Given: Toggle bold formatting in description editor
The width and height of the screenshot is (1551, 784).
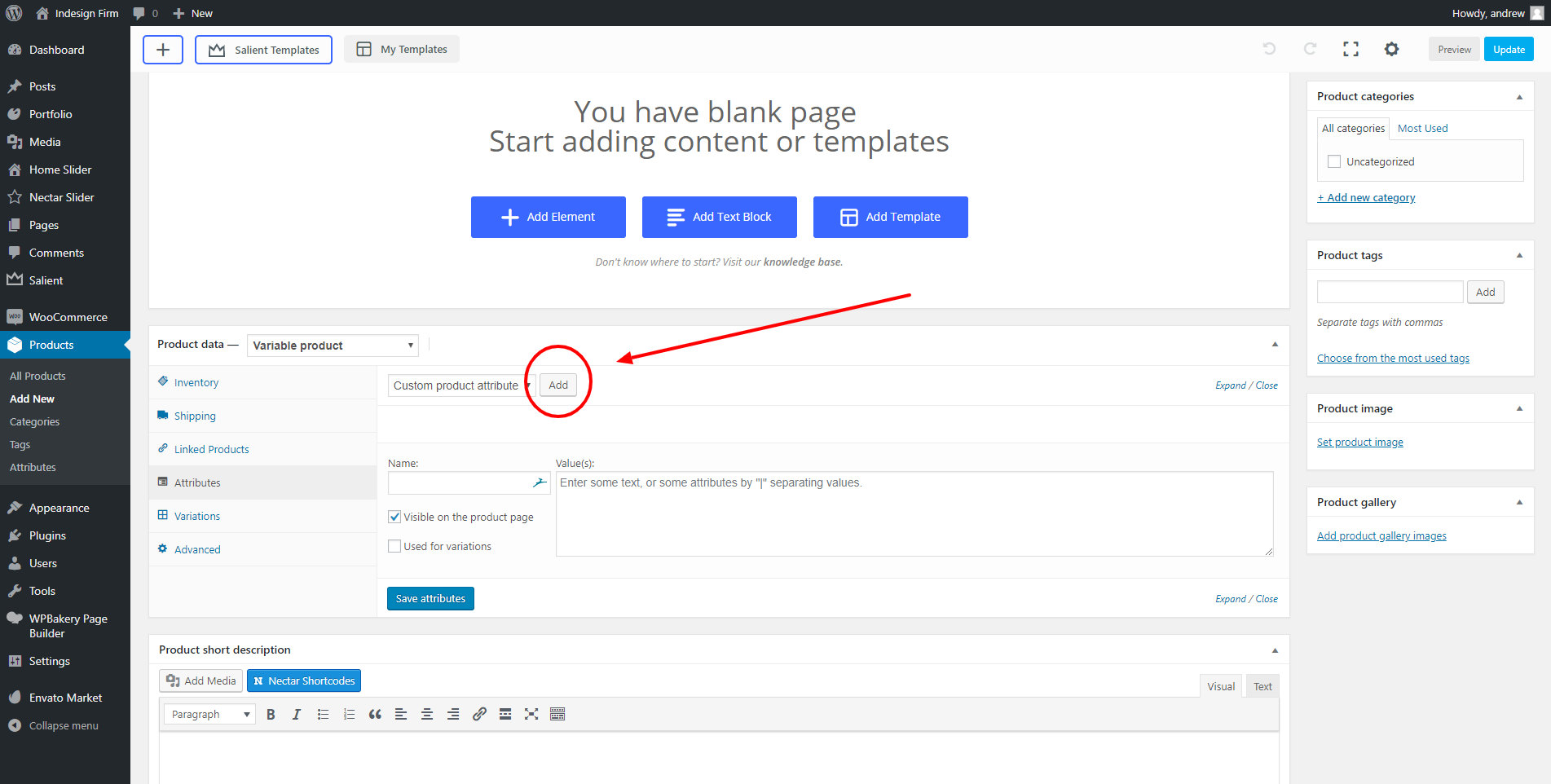Looking at the screenshot, I should 271,715.
